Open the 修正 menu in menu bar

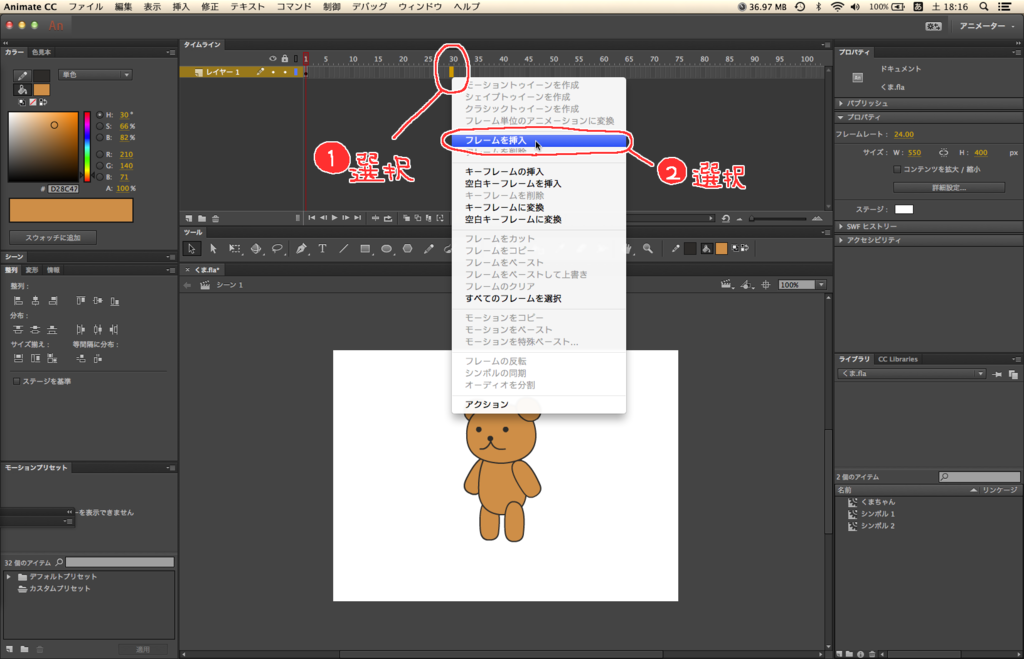210,7
